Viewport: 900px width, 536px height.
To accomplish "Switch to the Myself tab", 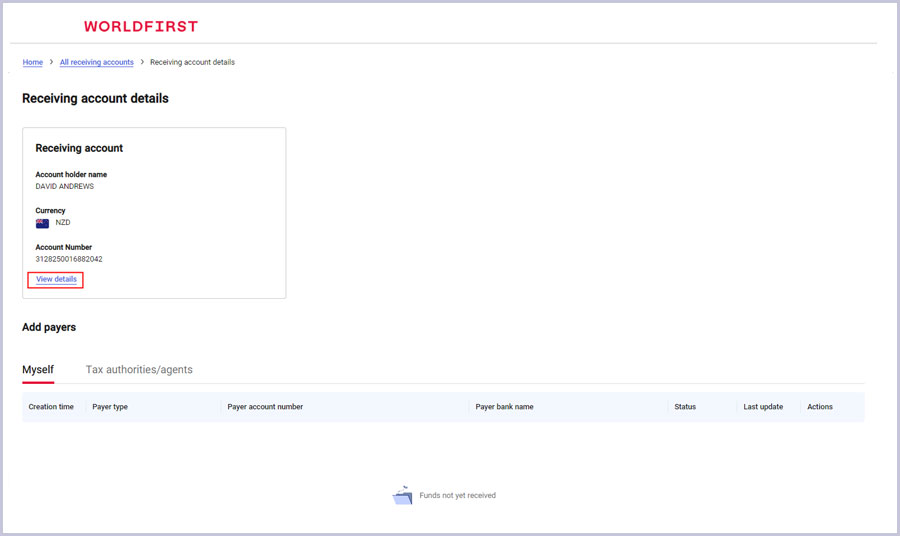I will 38,370.
